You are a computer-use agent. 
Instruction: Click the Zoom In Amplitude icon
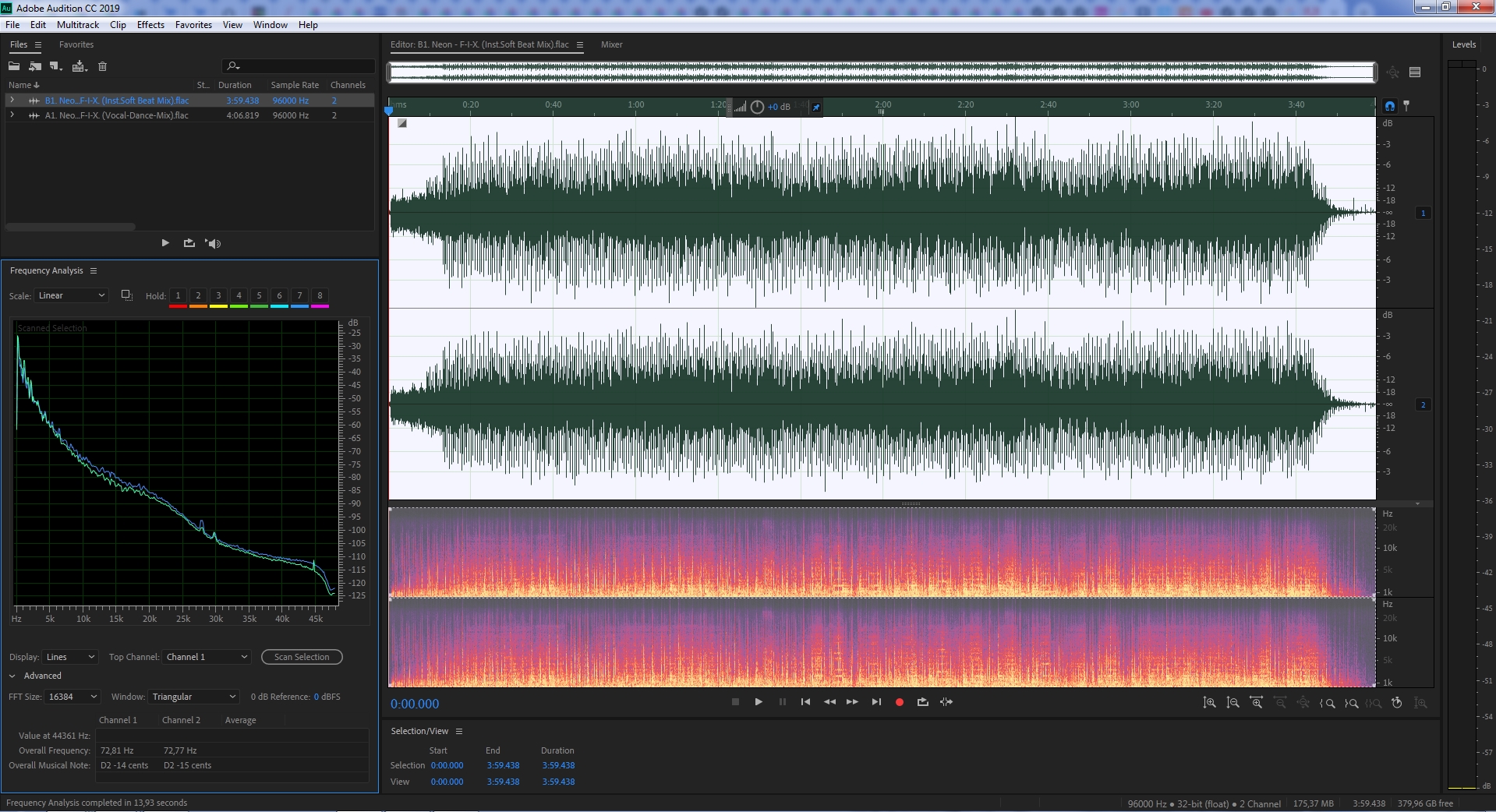click(1209, 703)
